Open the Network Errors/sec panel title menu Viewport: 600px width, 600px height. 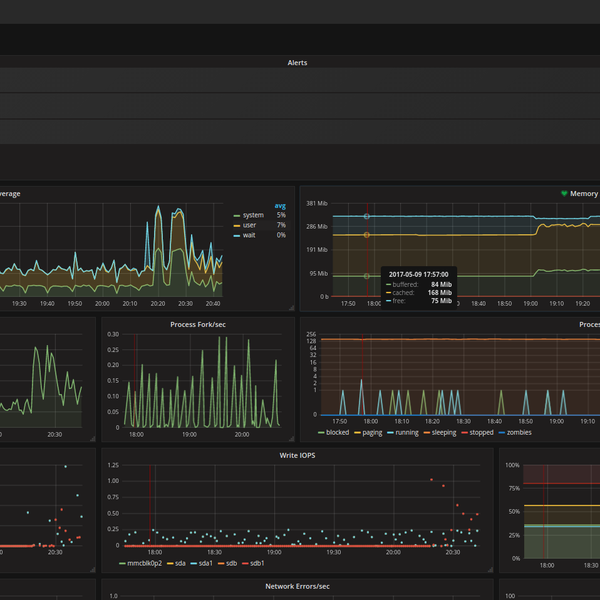pyautogui.click(x=297, y=586)
